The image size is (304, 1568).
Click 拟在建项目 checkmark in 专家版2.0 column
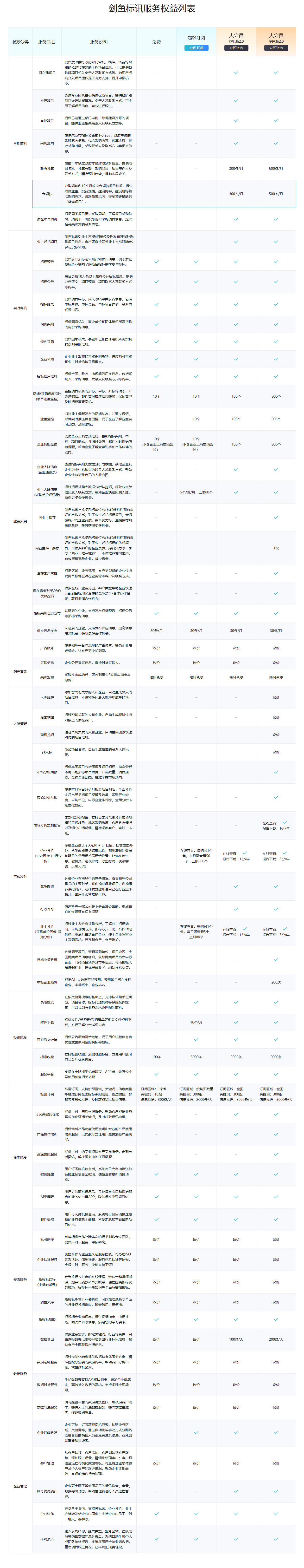(276, 72)
